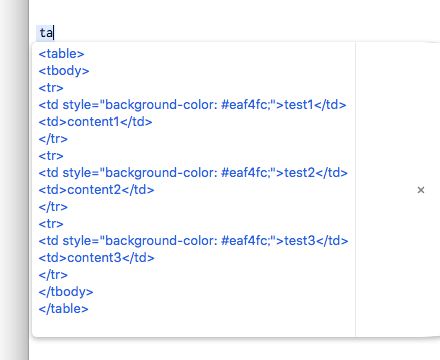Viewport: 440px width, 360px height.
Task: Click the </tr> line just below content2
Action: (x=53, y=207)
